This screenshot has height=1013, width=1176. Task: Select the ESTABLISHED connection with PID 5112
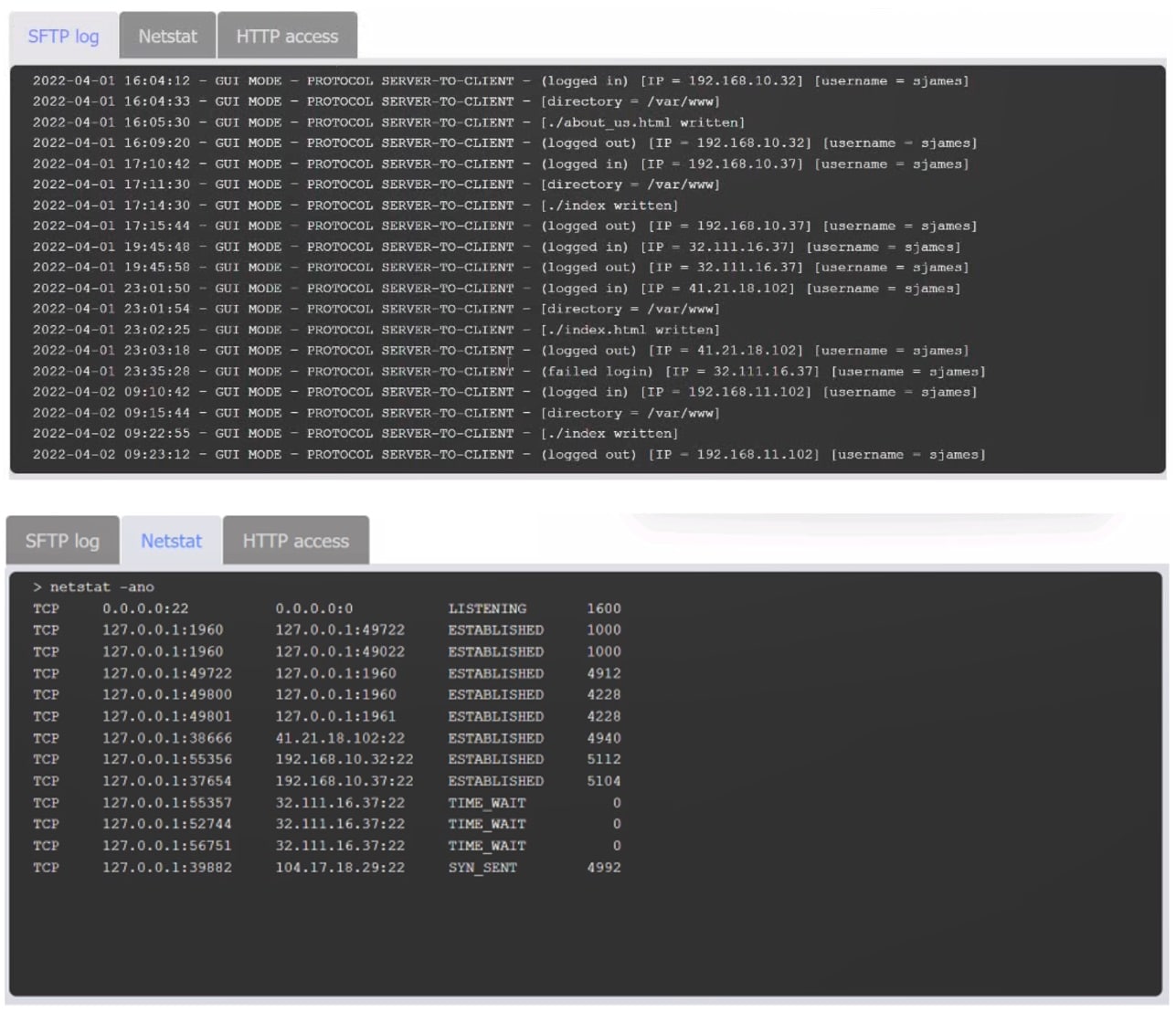329,759
